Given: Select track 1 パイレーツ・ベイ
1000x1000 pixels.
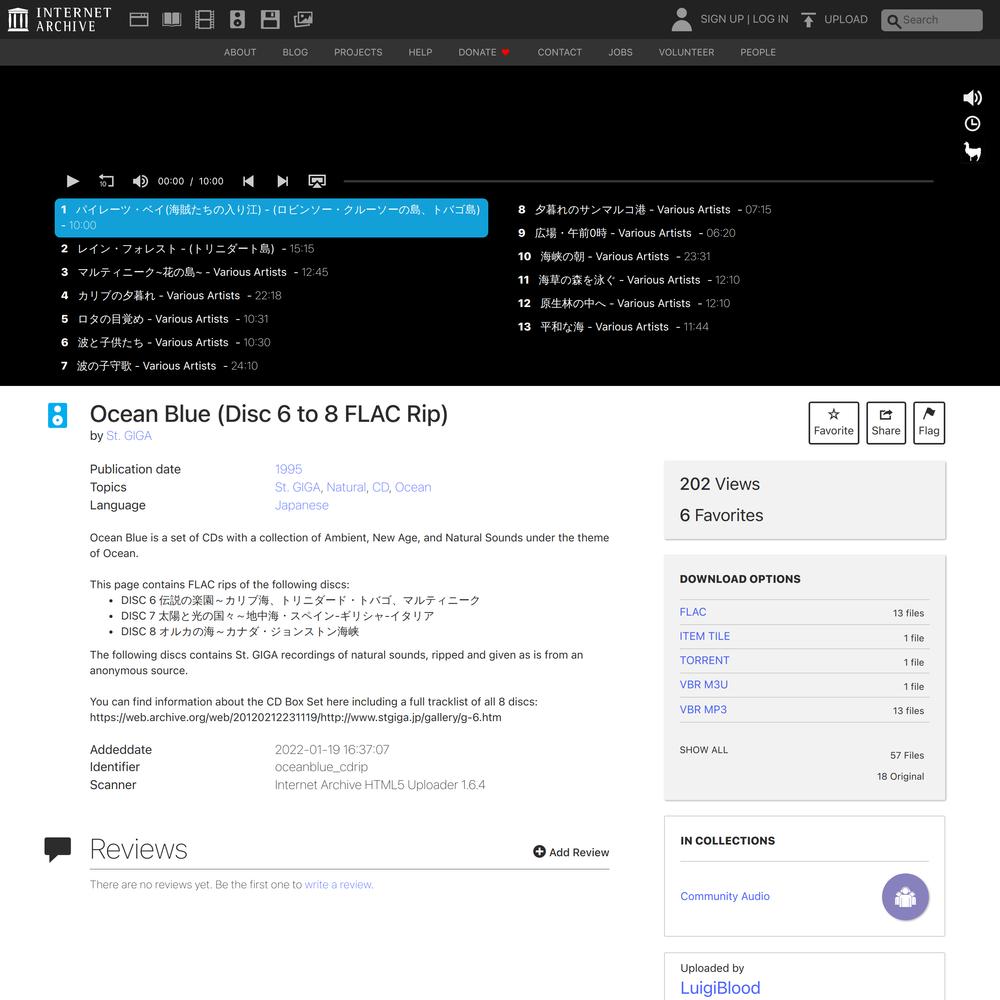Looking at the screenshot, I should (272, 217).
